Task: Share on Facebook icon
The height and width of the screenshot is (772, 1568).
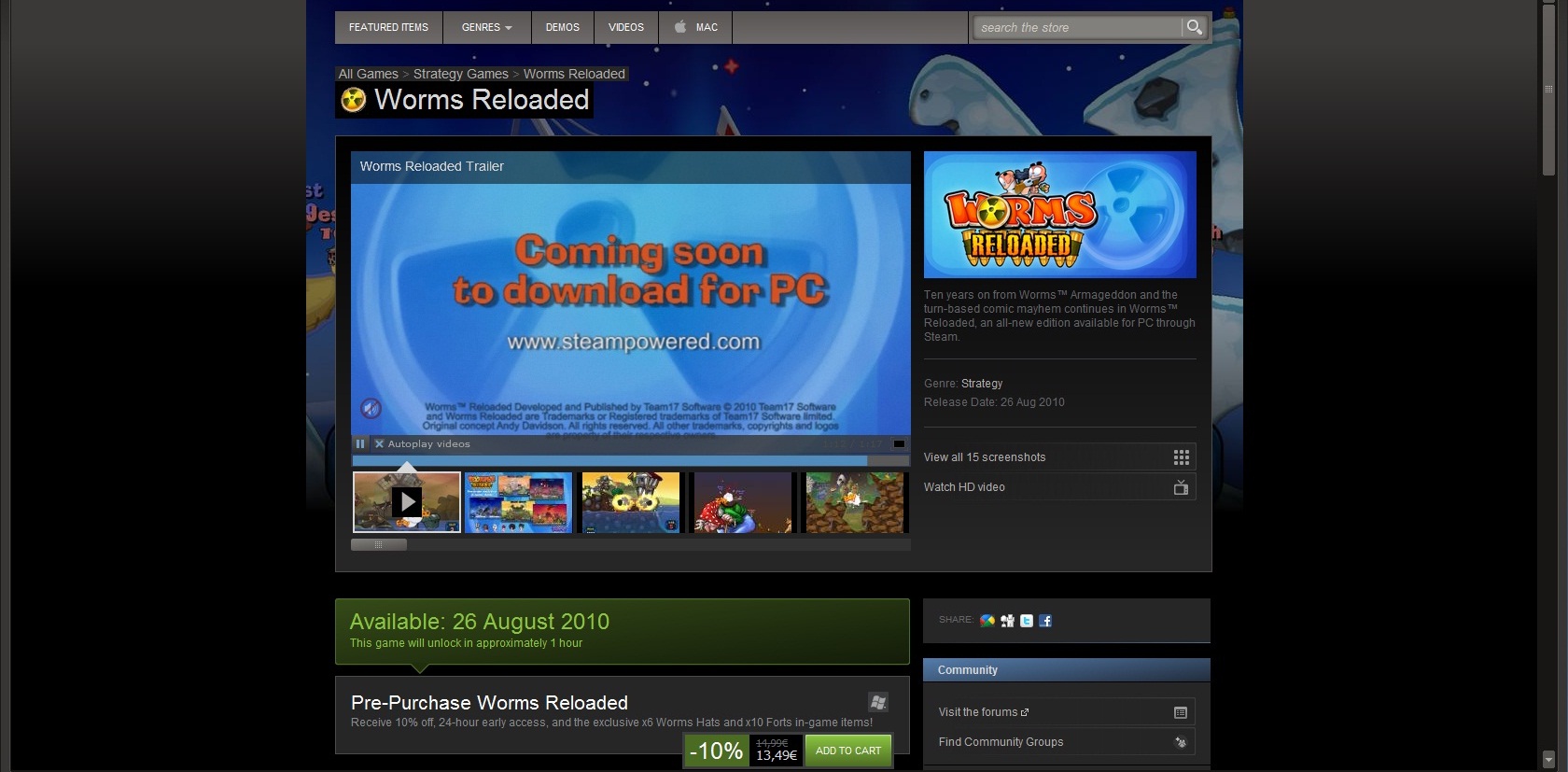Action: (x=1045, y=621)
